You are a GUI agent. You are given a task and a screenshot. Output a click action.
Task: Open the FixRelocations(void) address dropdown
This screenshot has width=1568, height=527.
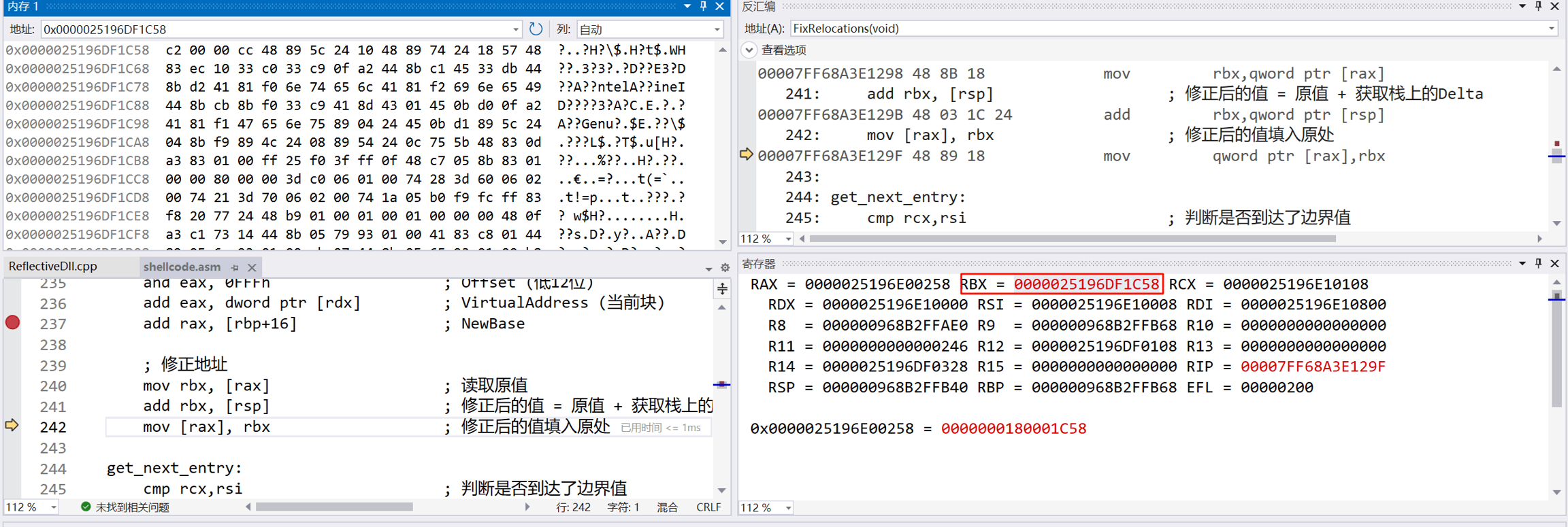[1551, 29]
